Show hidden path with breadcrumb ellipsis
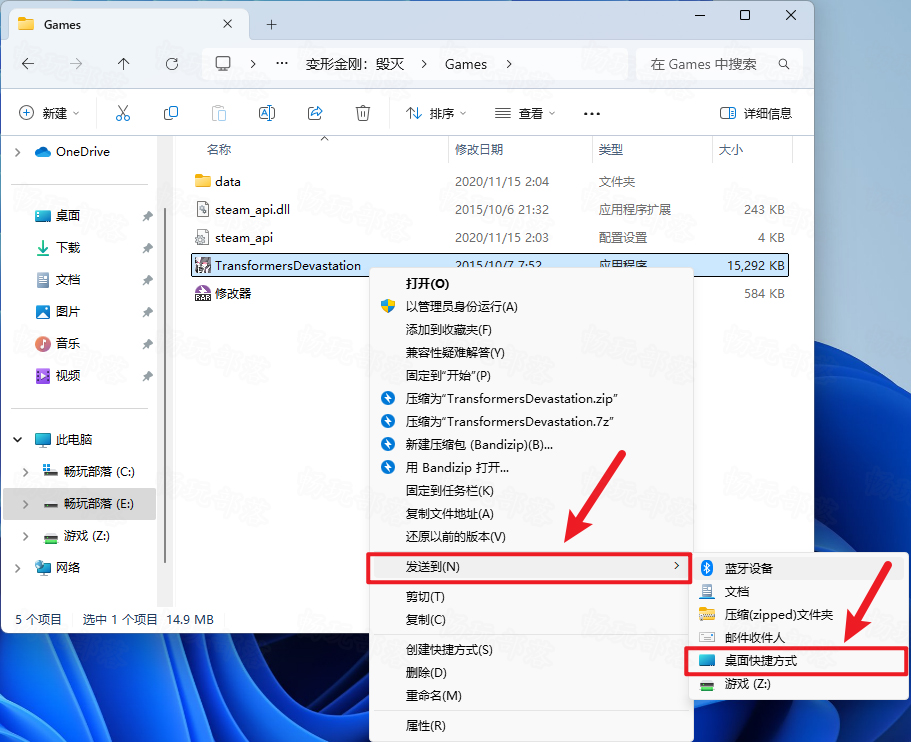 click(282, 63)
